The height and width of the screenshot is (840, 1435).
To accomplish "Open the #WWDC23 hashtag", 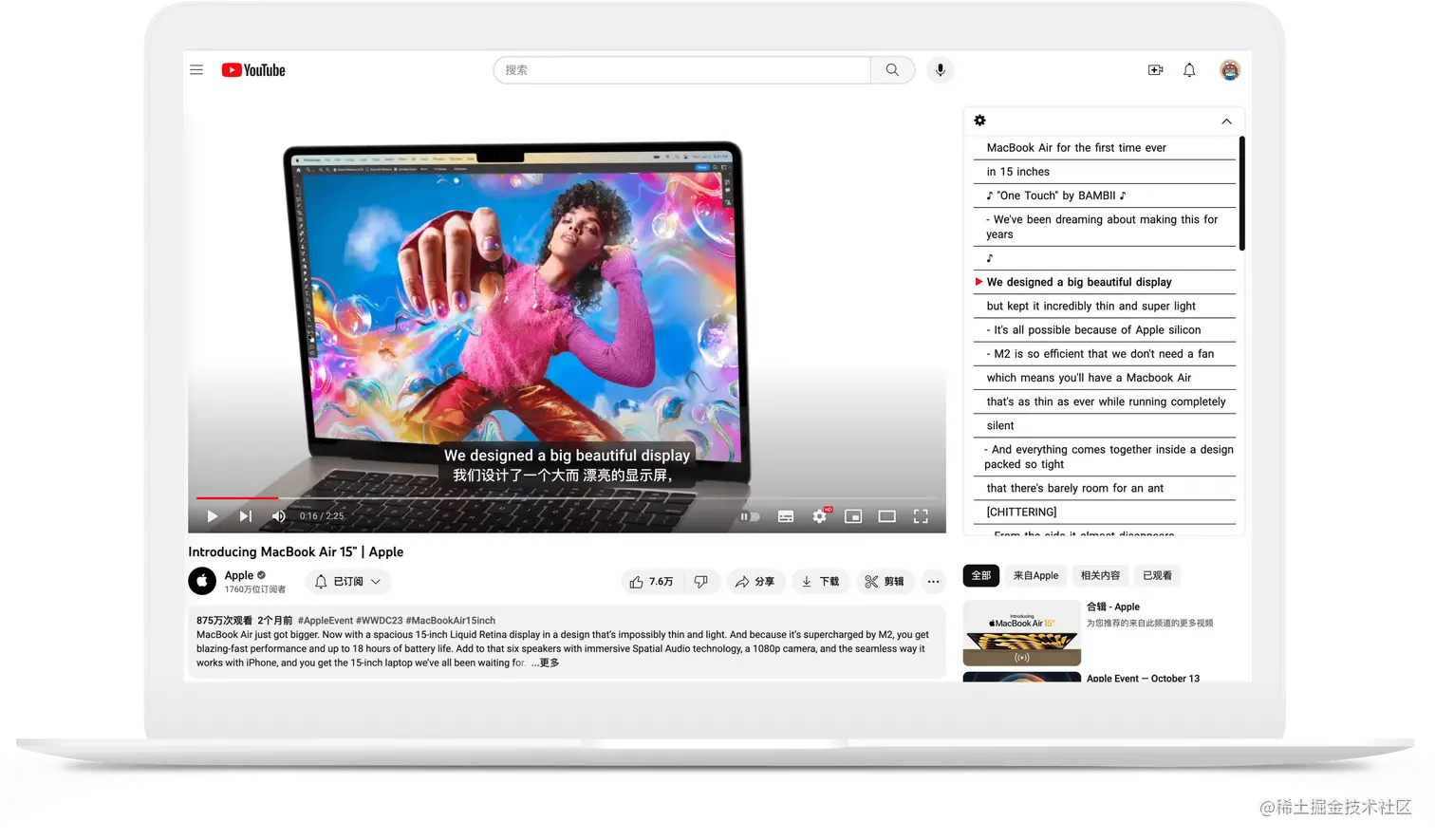I will pyautogui.click(x=380, y=621).
